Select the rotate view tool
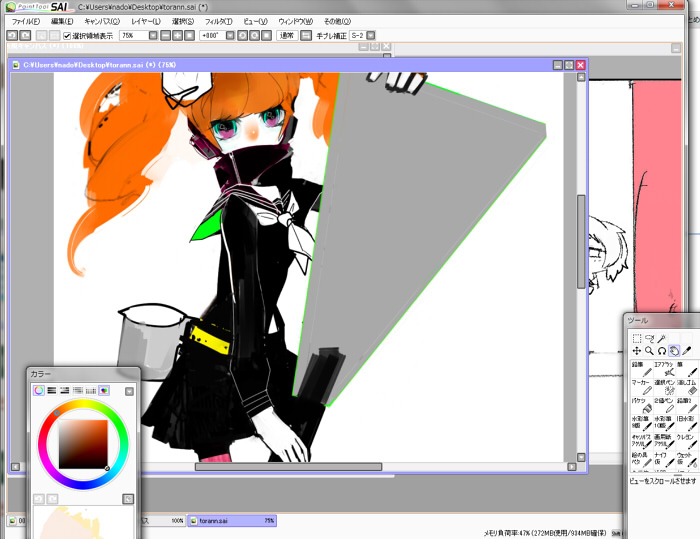The width and height of the screenshot is (700, 539). coord(662,351)
